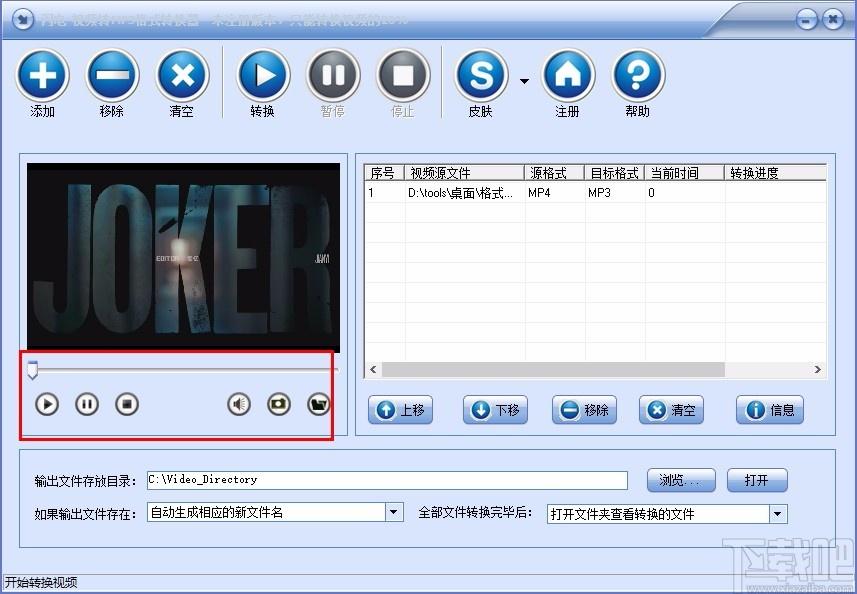Image resolution: width=857 pixels, height=594 pixels.
Task: Click the 清空 button below the file list
Action: click(x=671, y=410)
